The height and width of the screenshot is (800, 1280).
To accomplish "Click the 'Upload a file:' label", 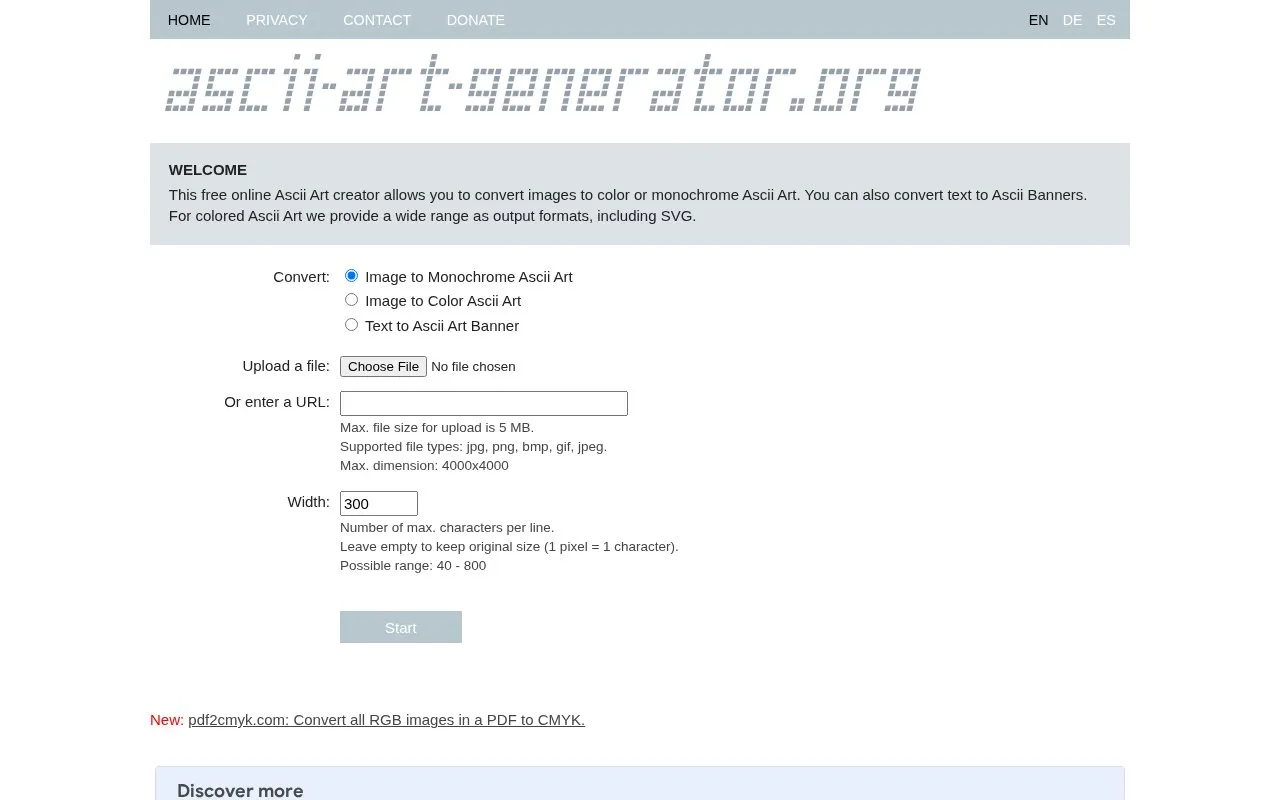I will click(x=286, y=366).
